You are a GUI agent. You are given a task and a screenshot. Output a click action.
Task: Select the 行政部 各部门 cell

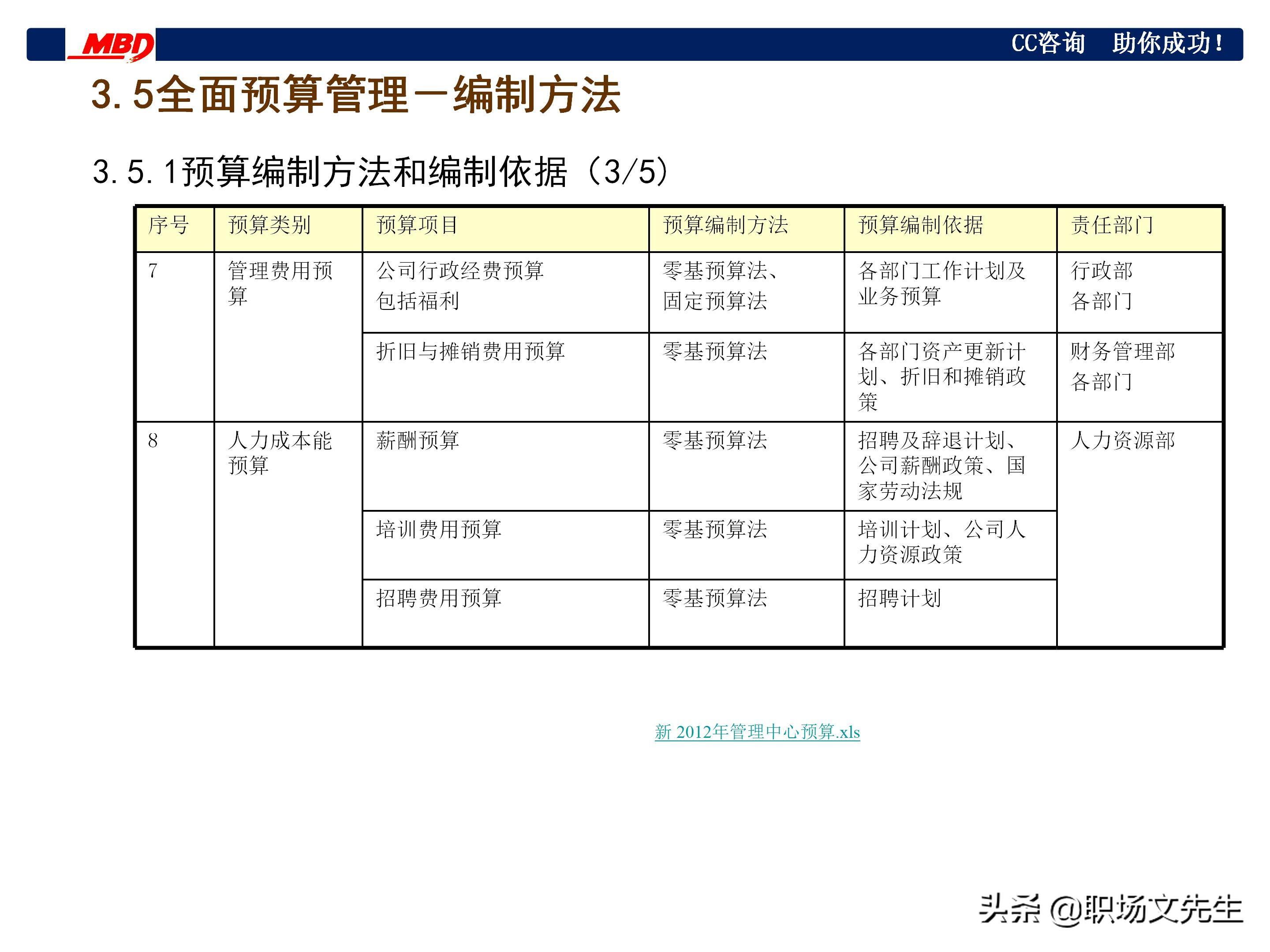pos(1139,292)
